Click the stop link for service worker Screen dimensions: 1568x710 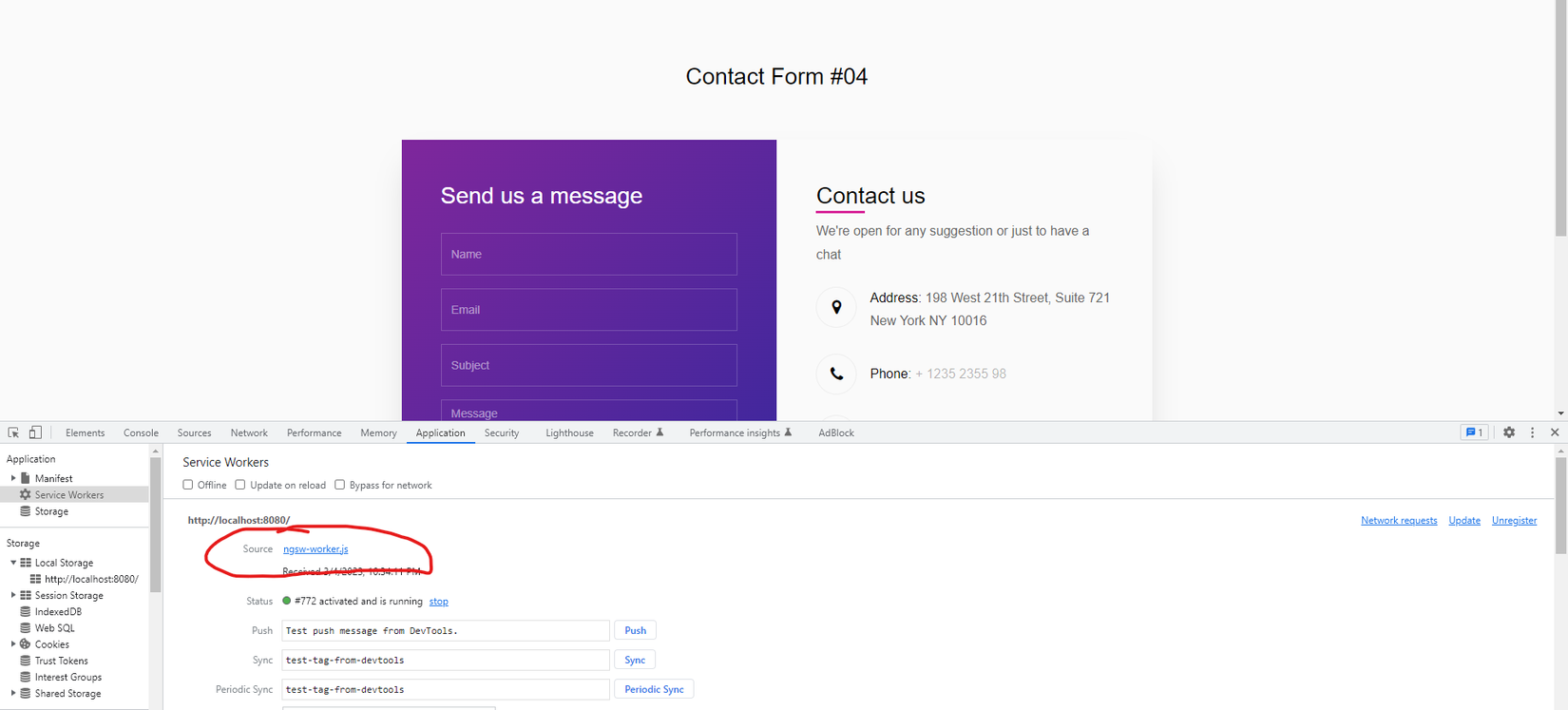point(439,601)
